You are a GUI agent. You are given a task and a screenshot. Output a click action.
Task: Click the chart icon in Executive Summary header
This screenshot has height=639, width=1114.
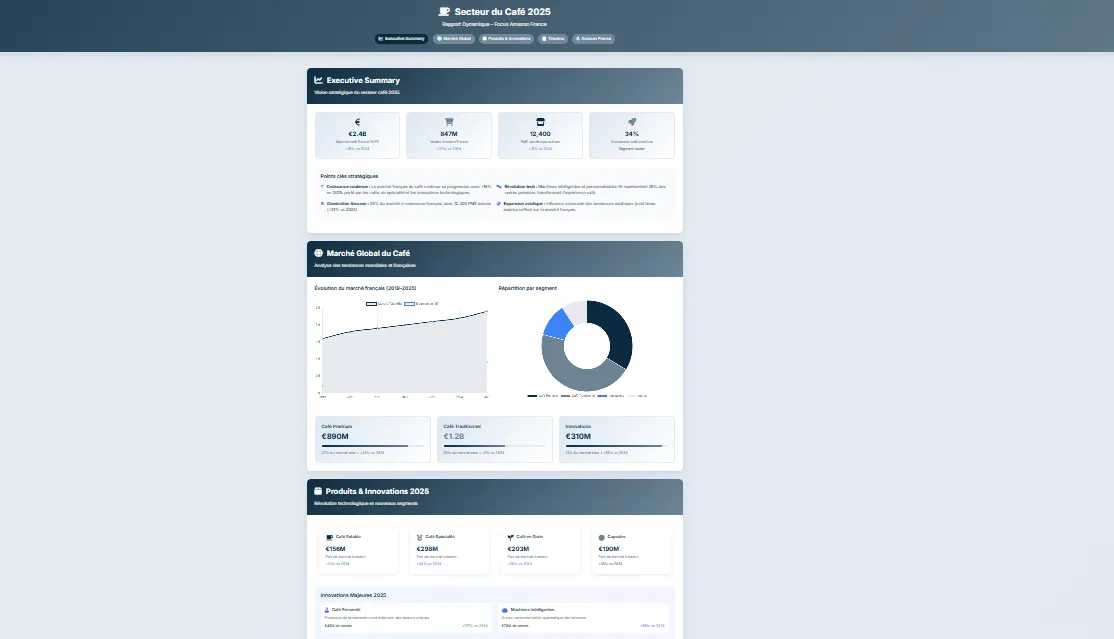point(318,80)
